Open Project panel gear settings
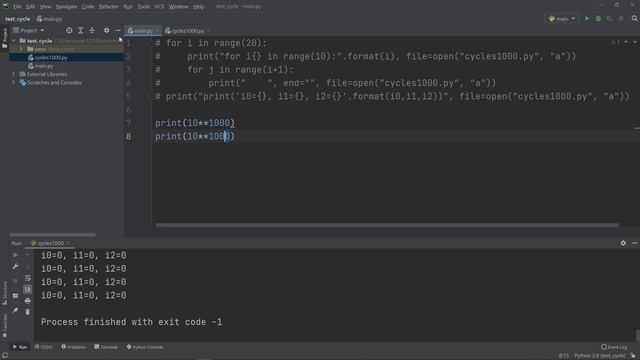The height and width of the screenshot is (360, 640). [x=107, y=31]
